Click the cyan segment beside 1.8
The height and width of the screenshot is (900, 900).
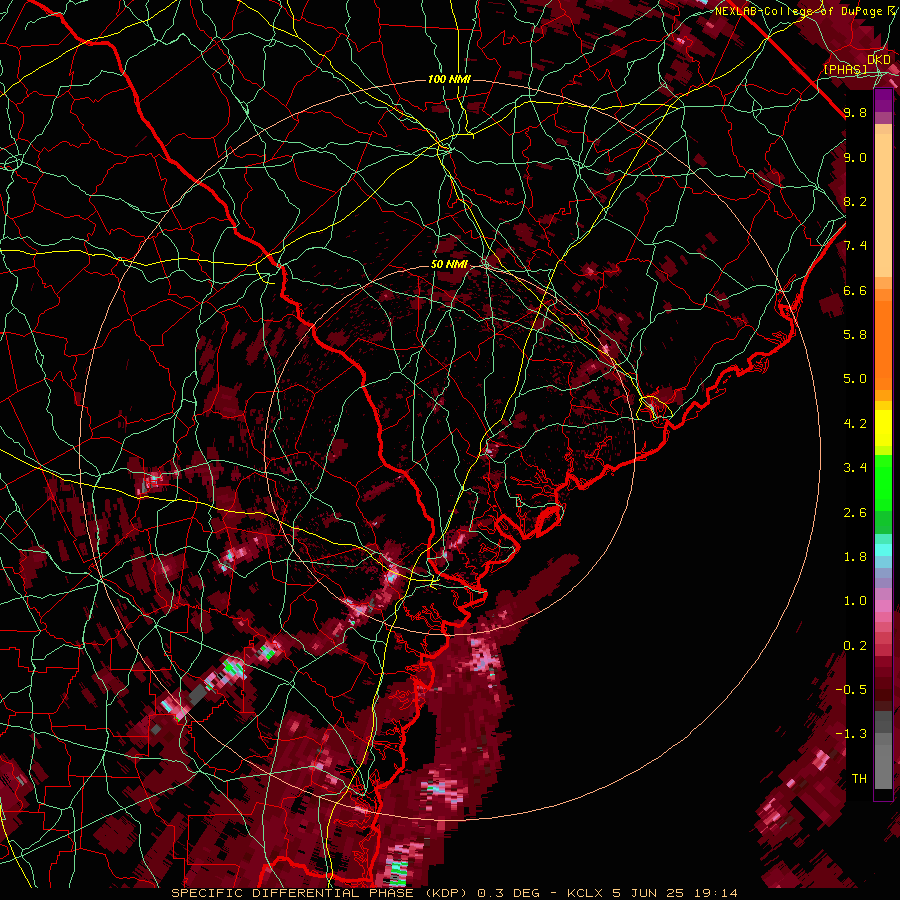[883, 550]
